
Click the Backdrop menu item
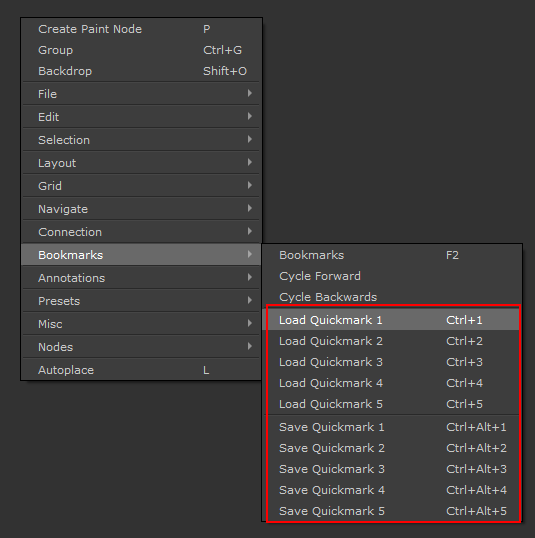click(141, 71)
